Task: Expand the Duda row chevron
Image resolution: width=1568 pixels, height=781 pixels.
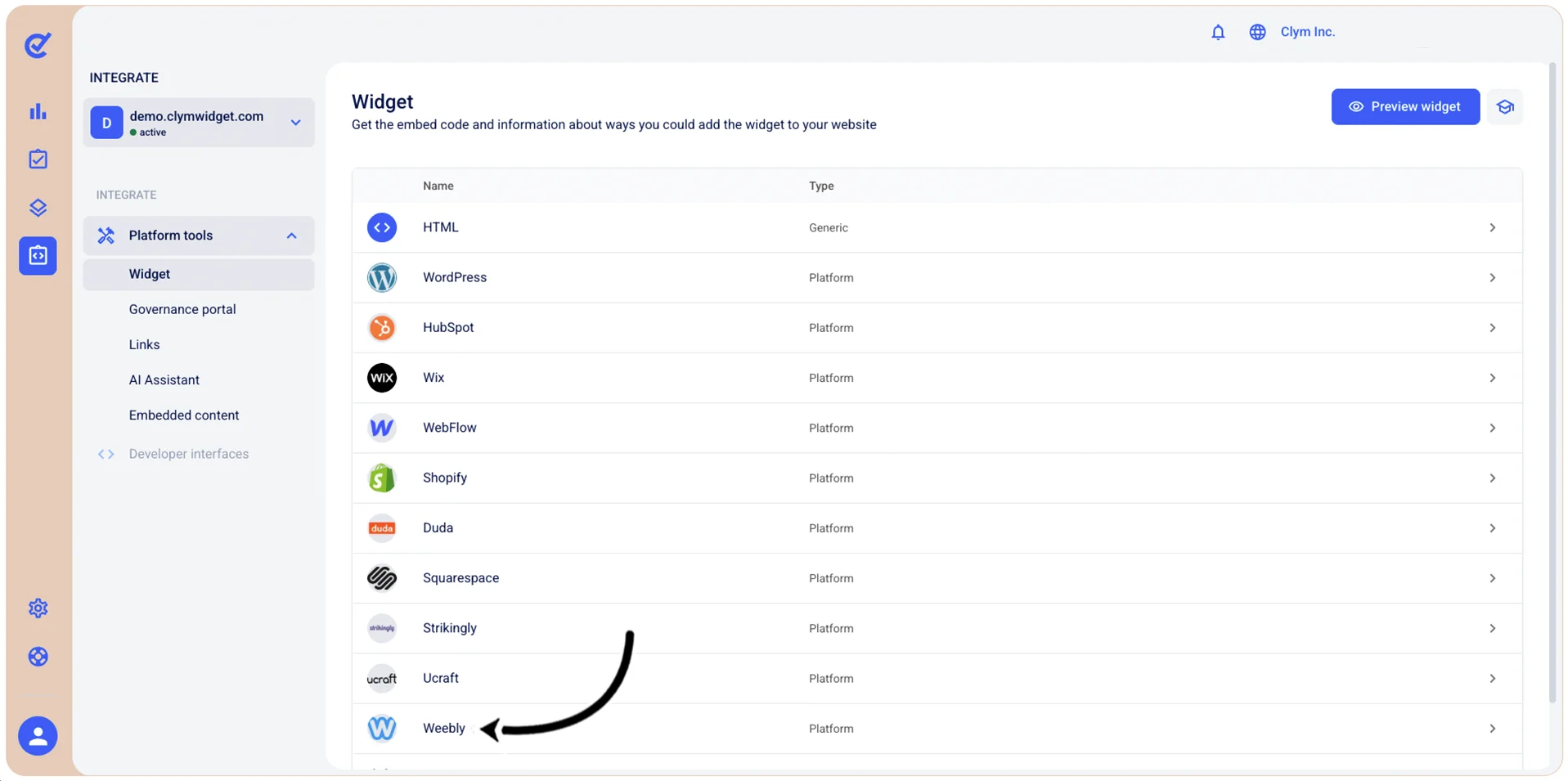Action: coord(1492,528)
